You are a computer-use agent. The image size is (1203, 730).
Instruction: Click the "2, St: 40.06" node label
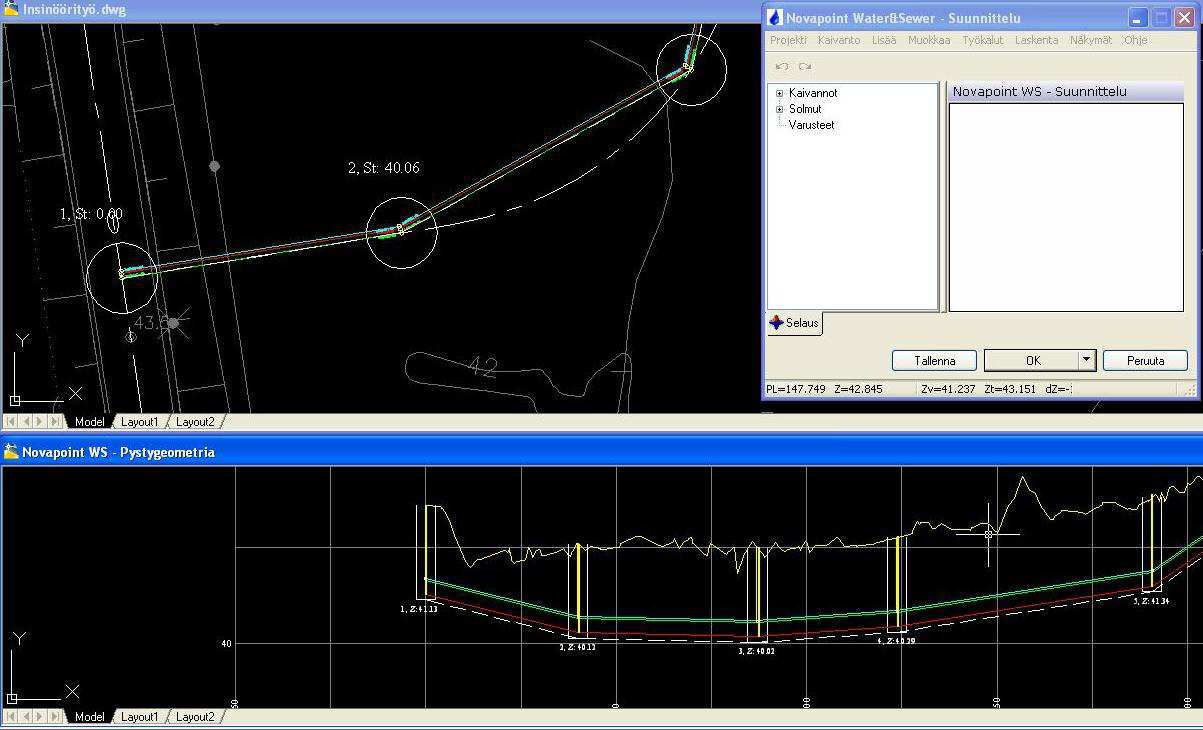tap(384, 168)
